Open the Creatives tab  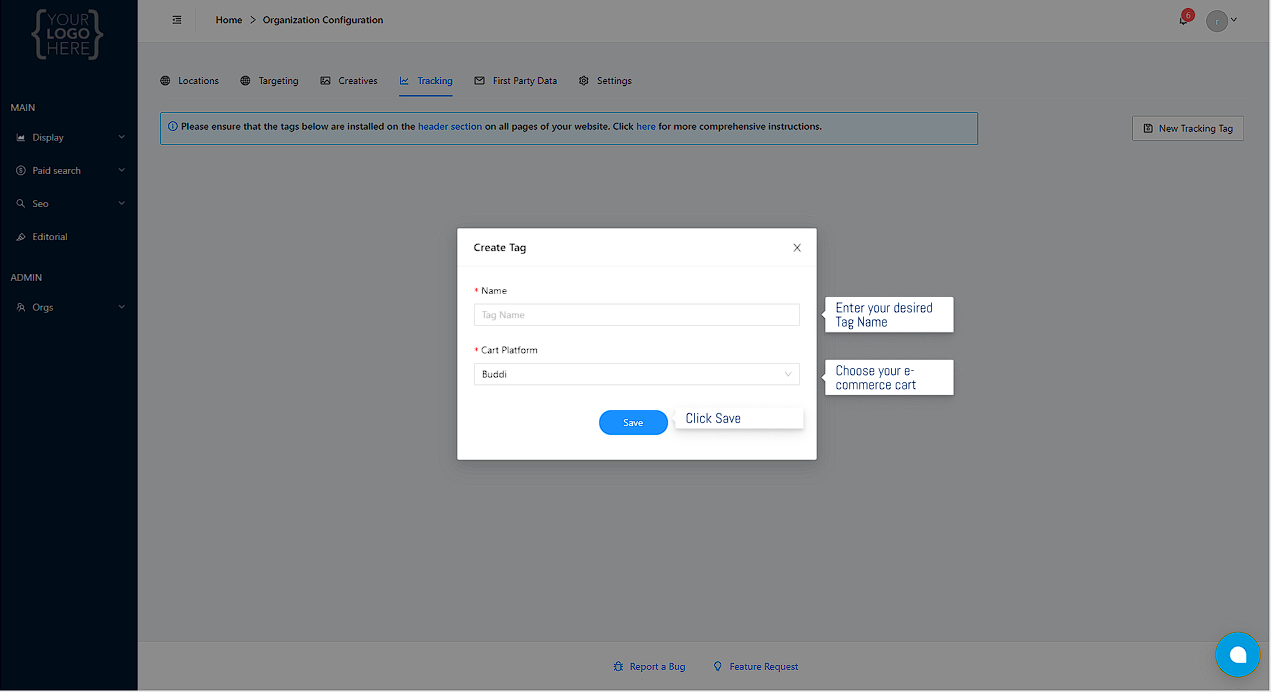point(349,81)
